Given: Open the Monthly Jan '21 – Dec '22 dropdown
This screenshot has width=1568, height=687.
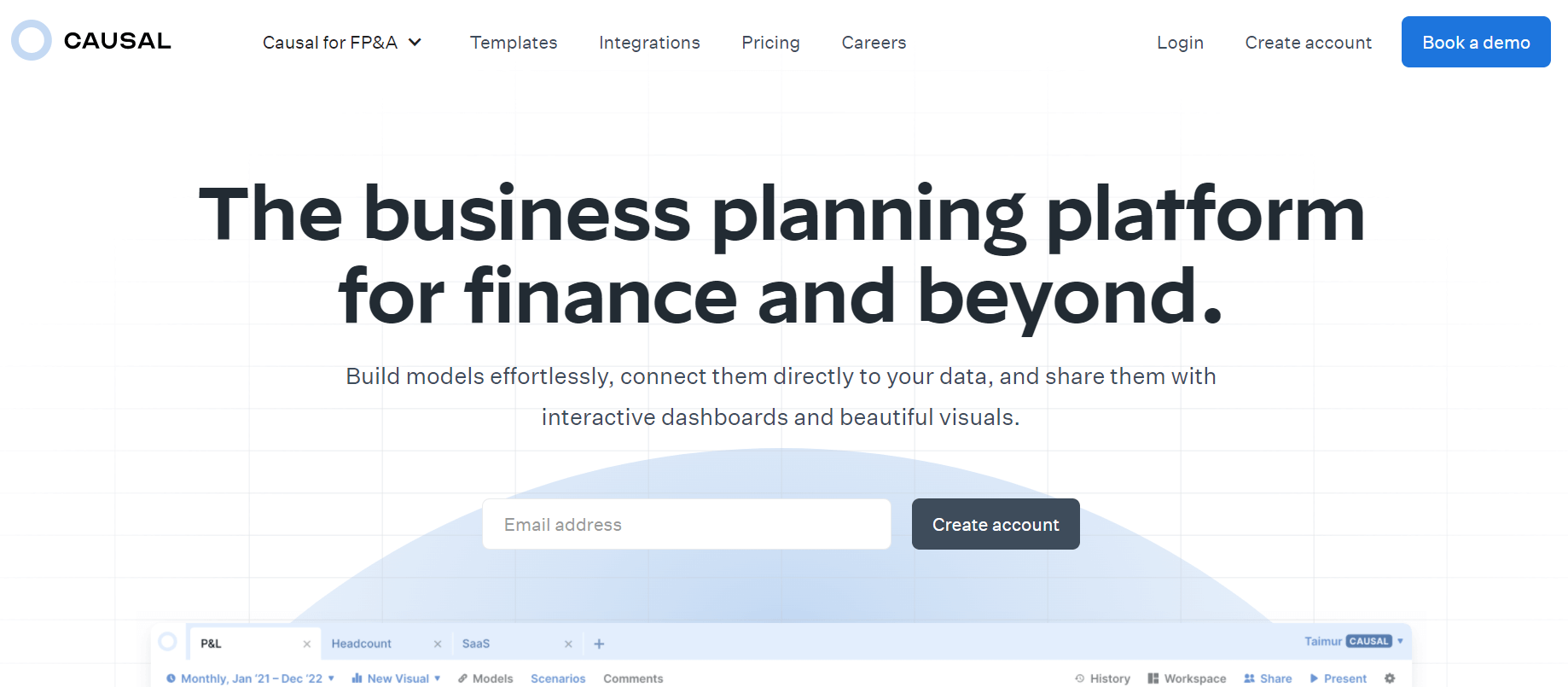Looking at the screenshot, I should (x=251, y=678).
